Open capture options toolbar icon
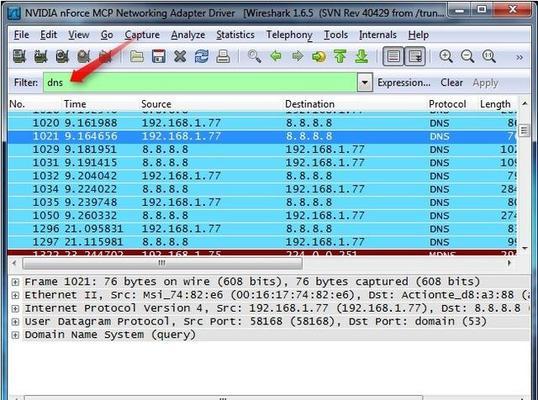538x400 pixels. tap(41, 56)
